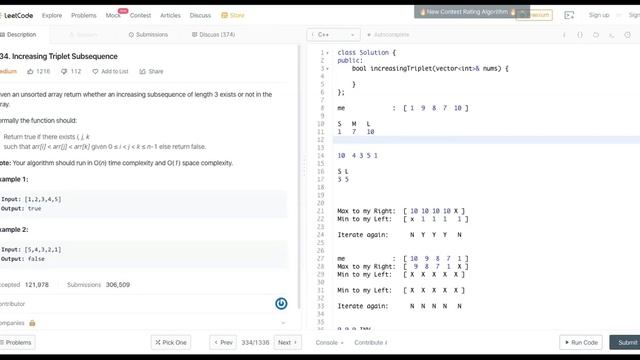
Task: Collapse code fold arrow at line 3
Action: pyautogui.click(x=327, y=69)
